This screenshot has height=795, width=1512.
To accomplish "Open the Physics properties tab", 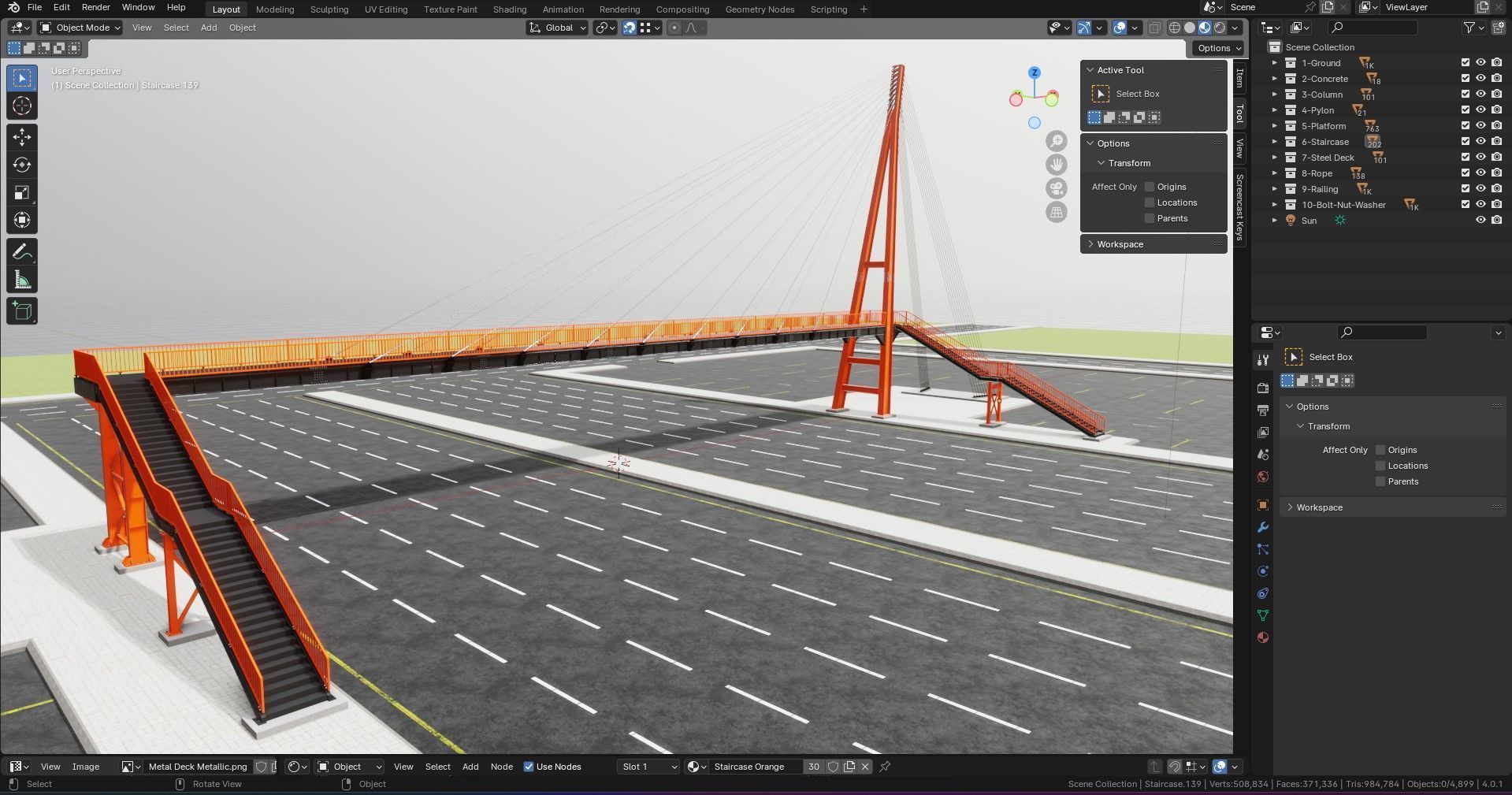I will 1263,571.
